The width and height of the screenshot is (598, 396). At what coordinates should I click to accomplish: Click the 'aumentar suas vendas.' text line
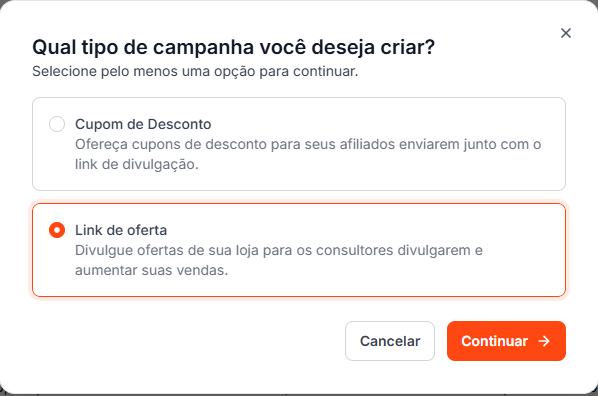pyautogui.click(x=151, y=270)
